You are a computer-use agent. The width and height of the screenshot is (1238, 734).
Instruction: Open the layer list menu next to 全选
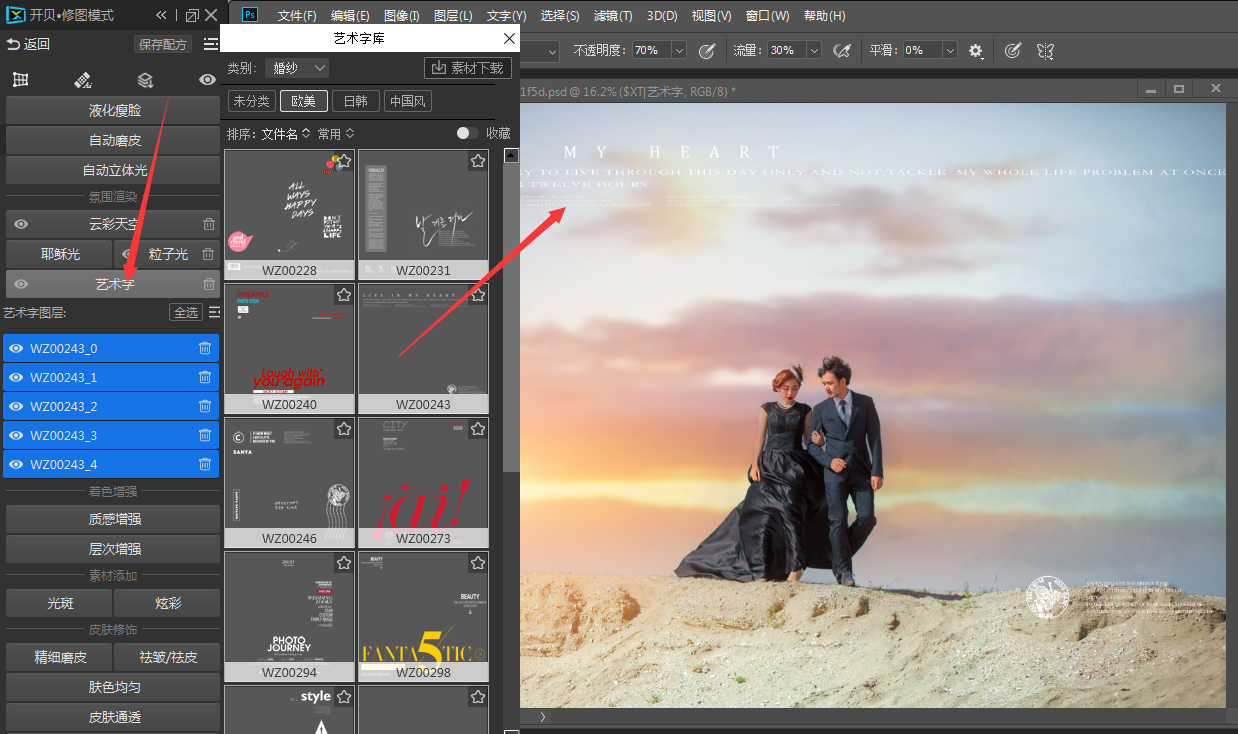tap(213, 312)
